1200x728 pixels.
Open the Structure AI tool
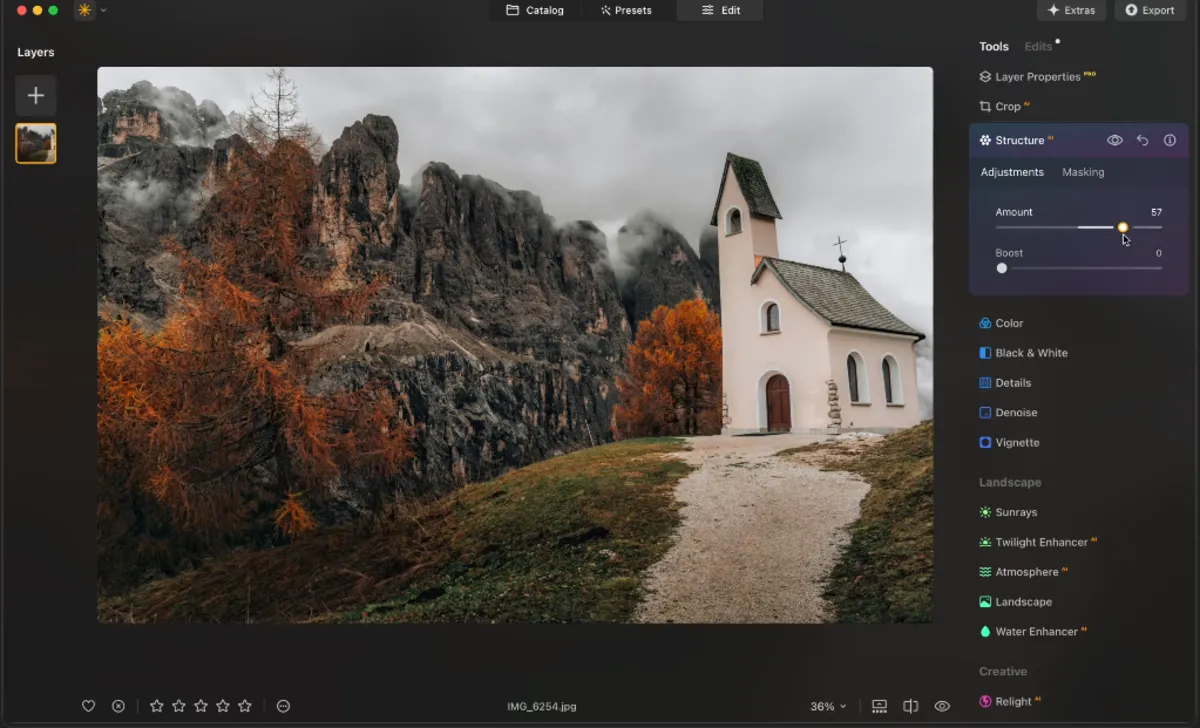pos(1019,140)
